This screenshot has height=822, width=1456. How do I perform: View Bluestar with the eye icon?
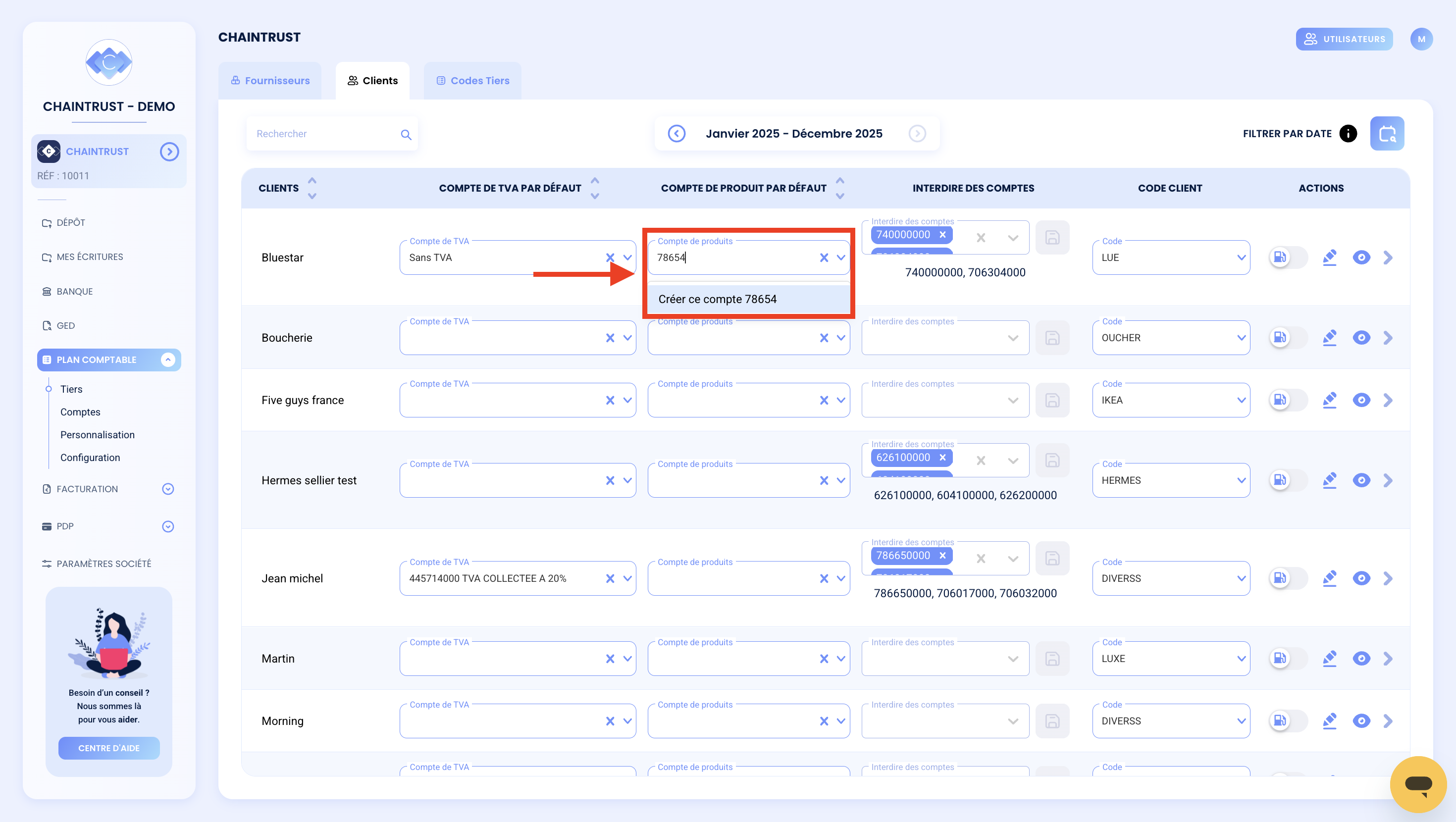click(1361, 257)
